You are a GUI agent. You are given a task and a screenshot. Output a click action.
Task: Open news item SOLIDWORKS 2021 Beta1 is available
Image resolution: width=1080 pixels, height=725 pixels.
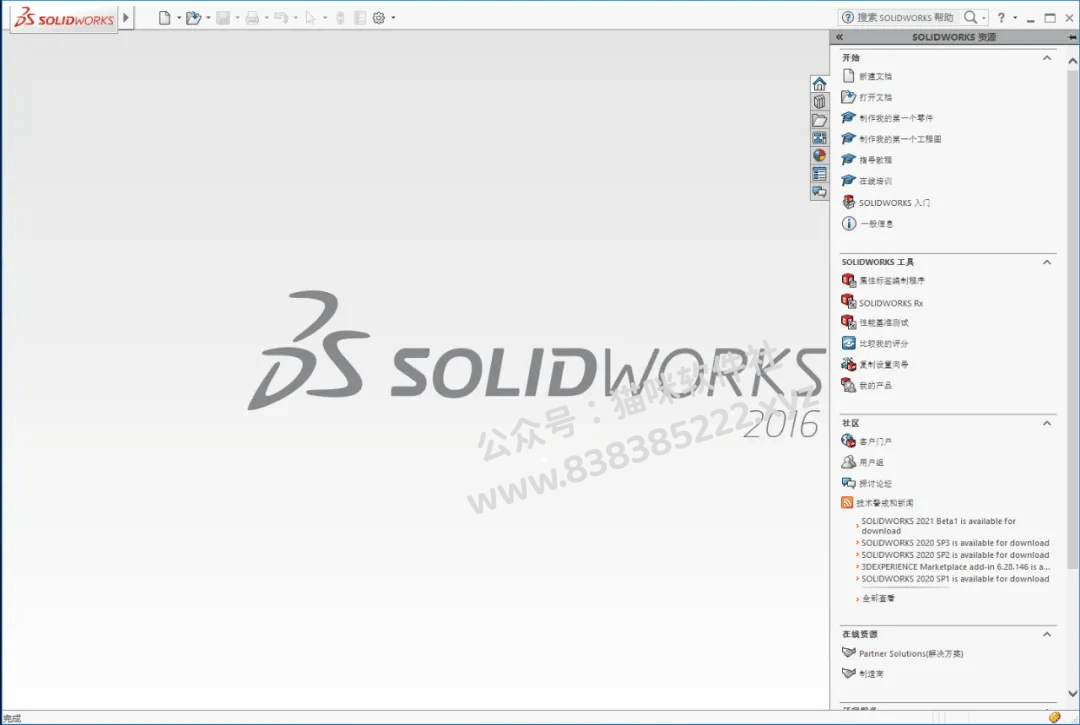pos(938,526)
